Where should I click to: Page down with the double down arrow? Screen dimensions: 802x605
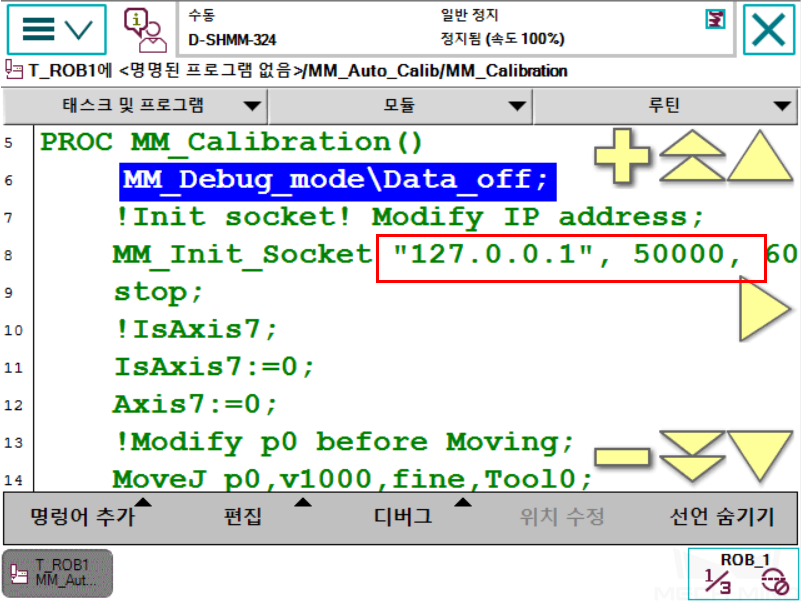coord(692,456)
